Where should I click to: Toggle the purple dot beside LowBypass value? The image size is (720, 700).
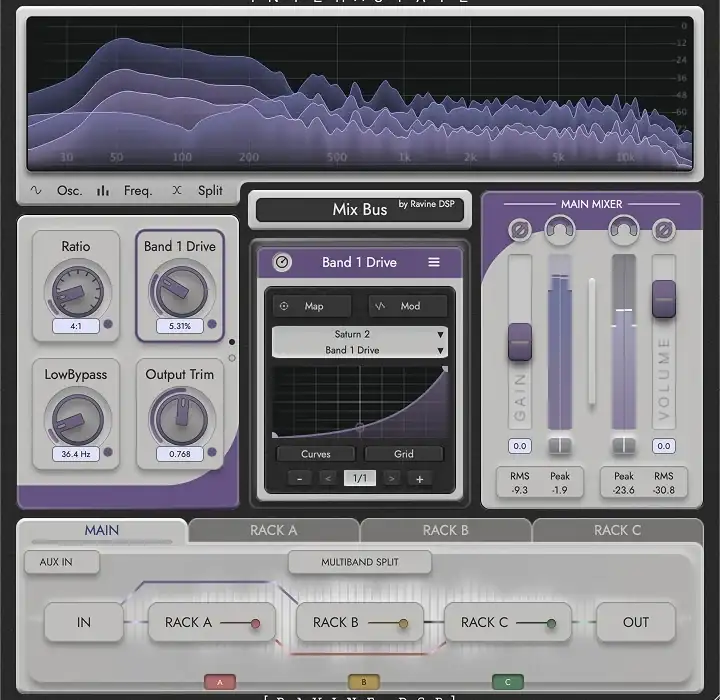coord(108,452)
